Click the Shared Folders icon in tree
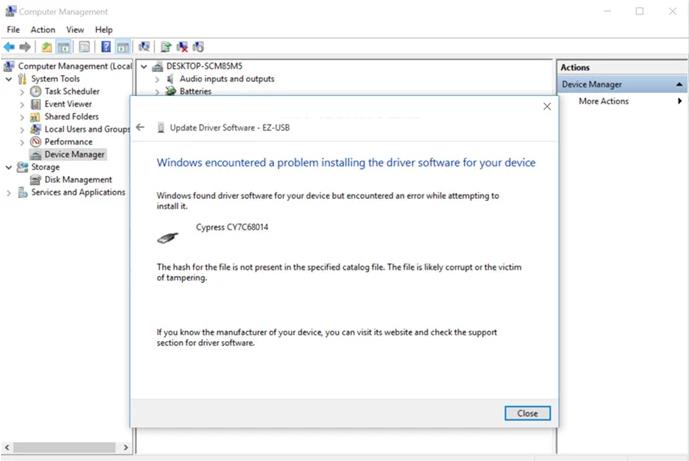689x461 pixels. (x=35, y=117)
